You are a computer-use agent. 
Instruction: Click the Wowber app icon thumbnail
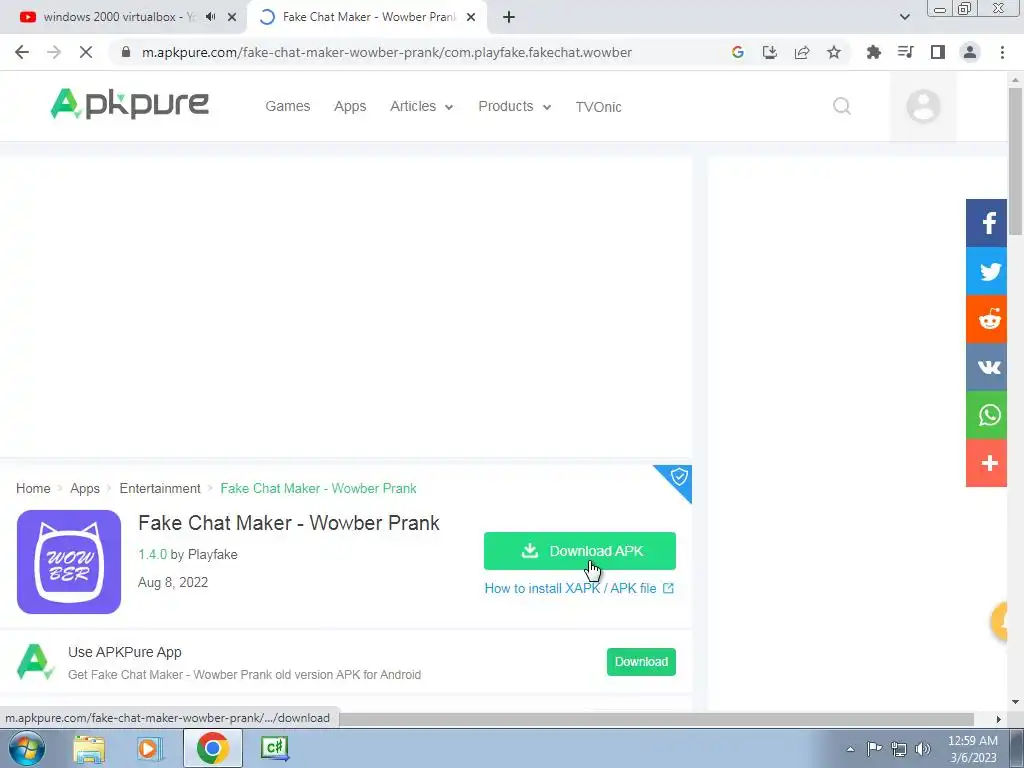tap(69, 562)
